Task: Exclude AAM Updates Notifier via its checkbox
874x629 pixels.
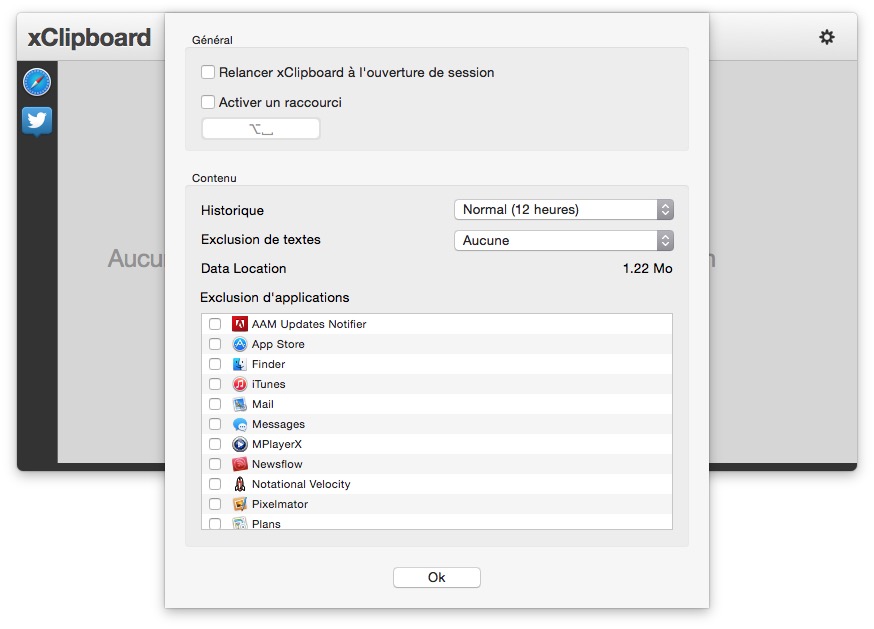Action: (x=215, y=324)
